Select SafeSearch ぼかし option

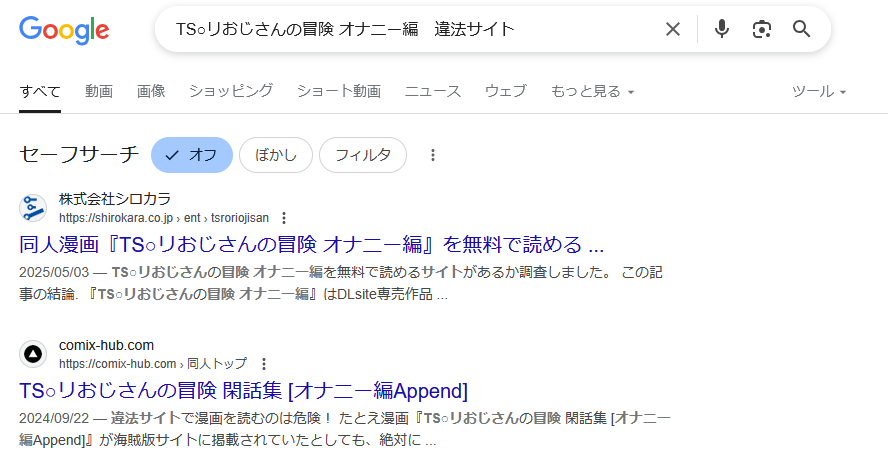[276, 155]
